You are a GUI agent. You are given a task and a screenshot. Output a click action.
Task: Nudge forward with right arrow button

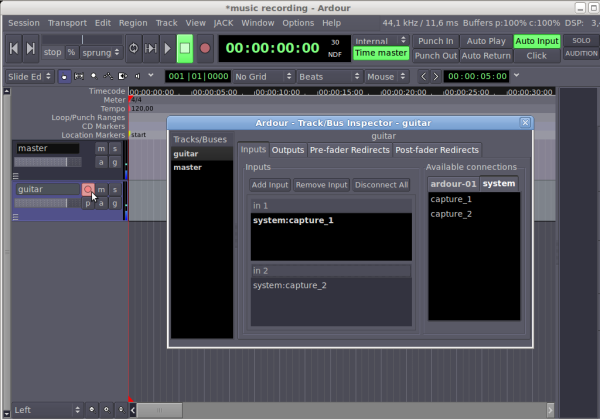pyautogui.click(x=435, y=77)
